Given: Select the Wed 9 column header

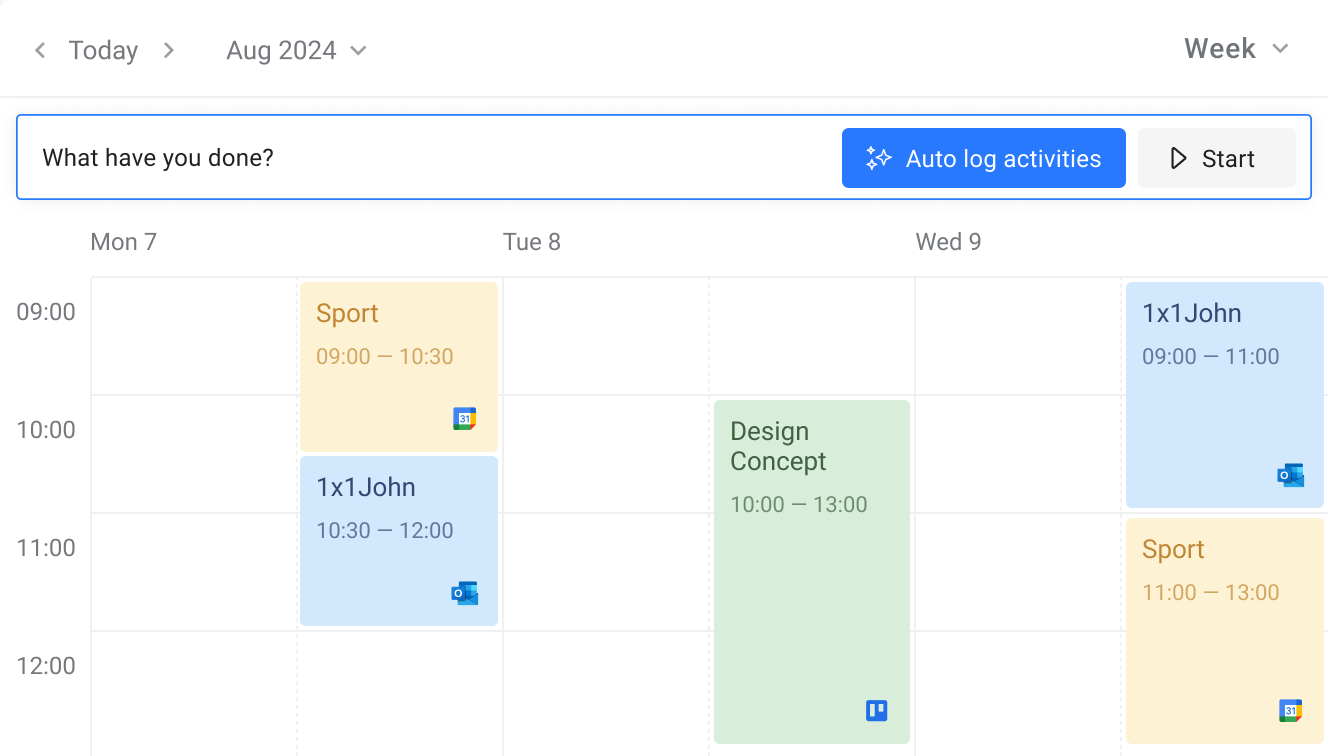Looking at the screenshot, I should [947, 241].
